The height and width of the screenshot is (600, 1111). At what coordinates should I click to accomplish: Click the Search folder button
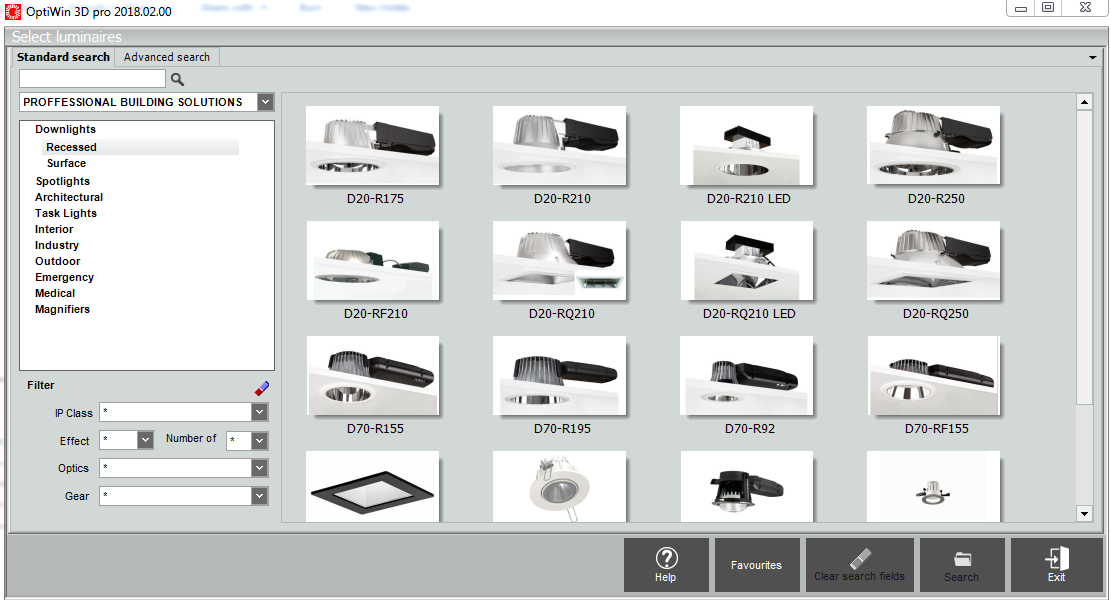point(961,565)
